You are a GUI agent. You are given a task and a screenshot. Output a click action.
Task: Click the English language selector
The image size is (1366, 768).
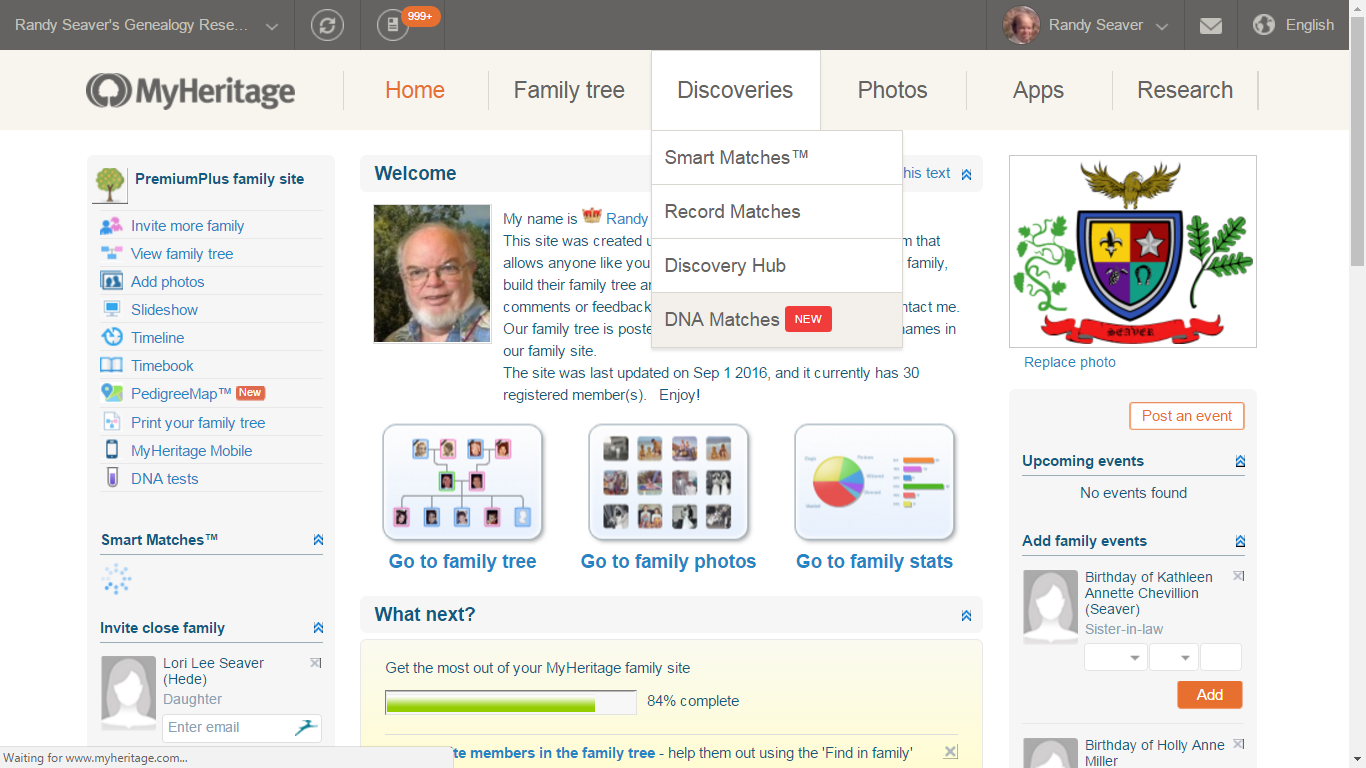pos(1310,25)
